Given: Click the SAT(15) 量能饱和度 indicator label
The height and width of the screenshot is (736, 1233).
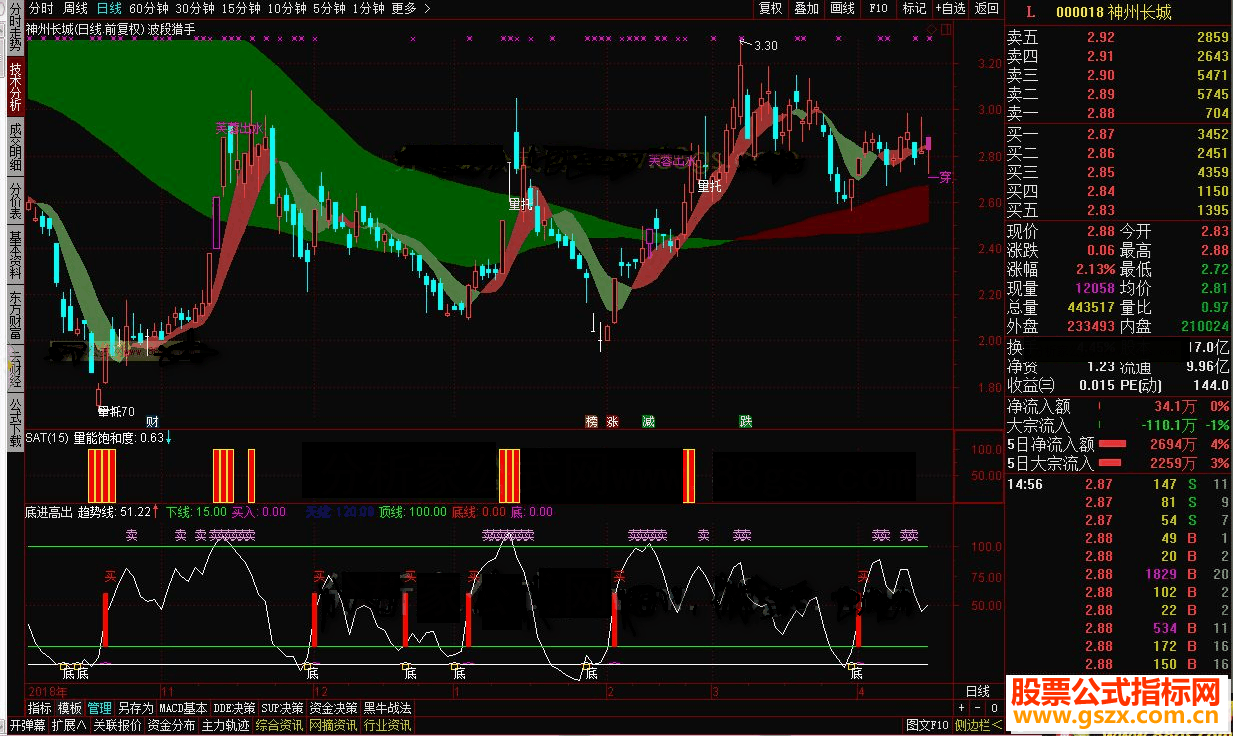Looking at the screenshot, I should pos(94,437).
